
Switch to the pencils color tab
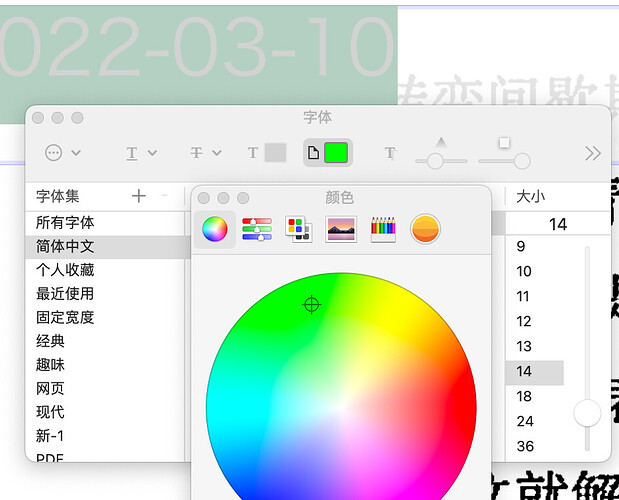point(383,229)
